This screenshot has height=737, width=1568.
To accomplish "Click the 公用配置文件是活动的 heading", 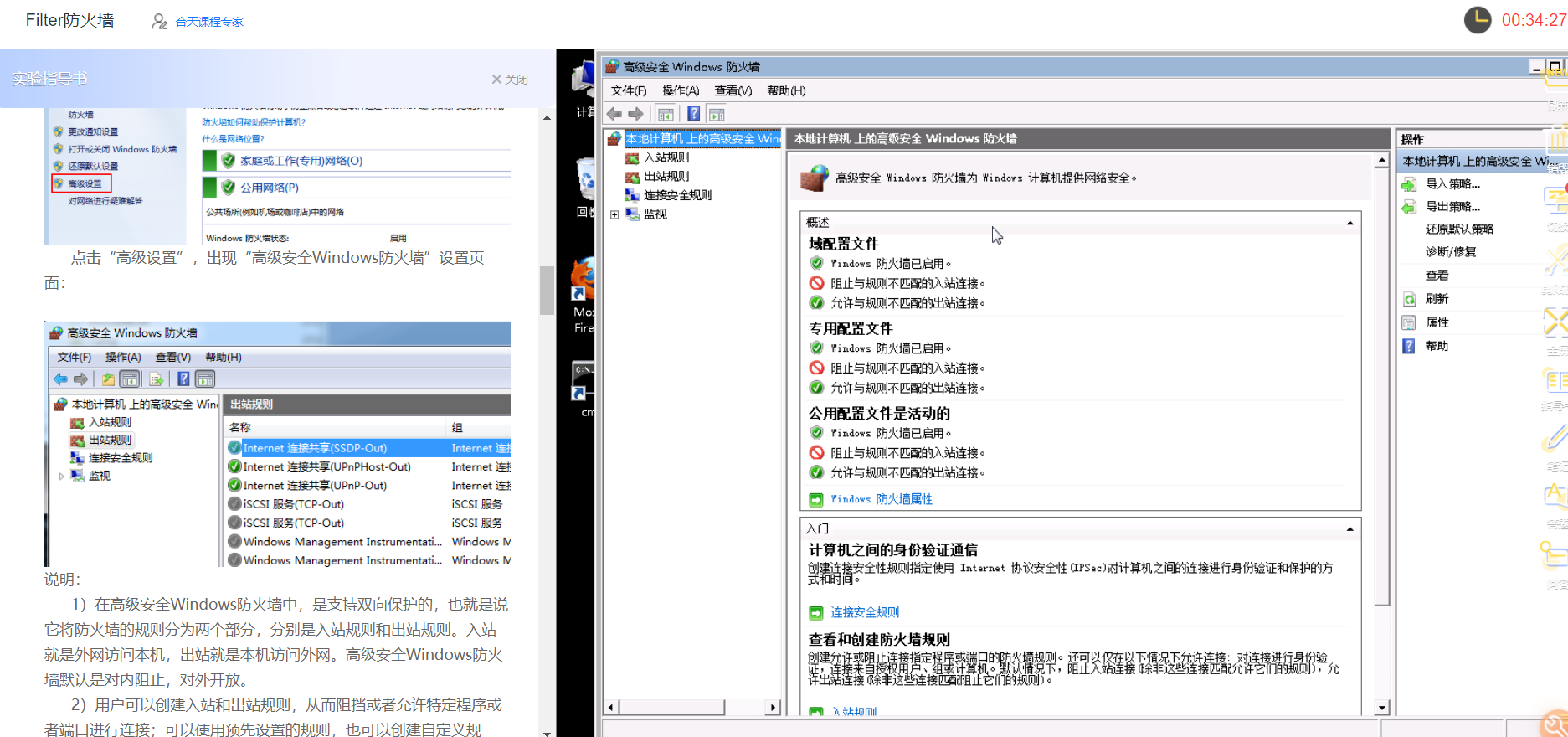I will point(879,413).
